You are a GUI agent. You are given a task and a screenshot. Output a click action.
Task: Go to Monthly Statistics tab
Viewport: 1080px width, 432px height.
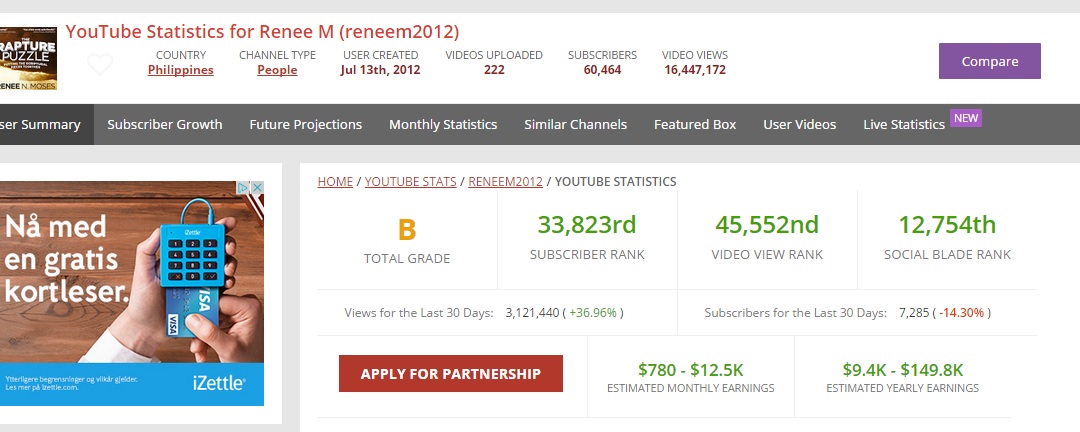coord(443,125)
